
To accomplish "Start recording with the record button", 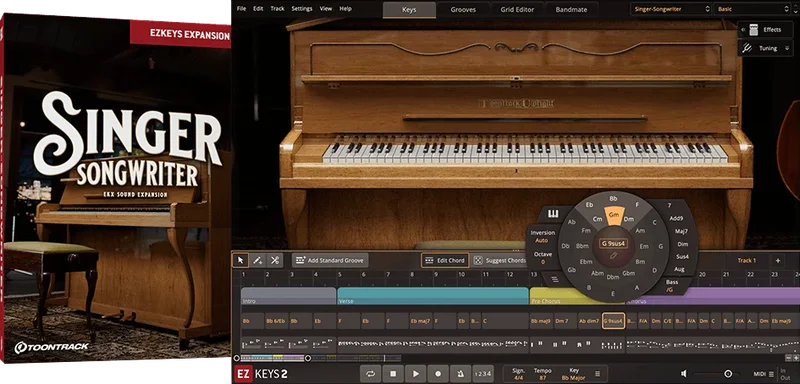I will point(438,374).
